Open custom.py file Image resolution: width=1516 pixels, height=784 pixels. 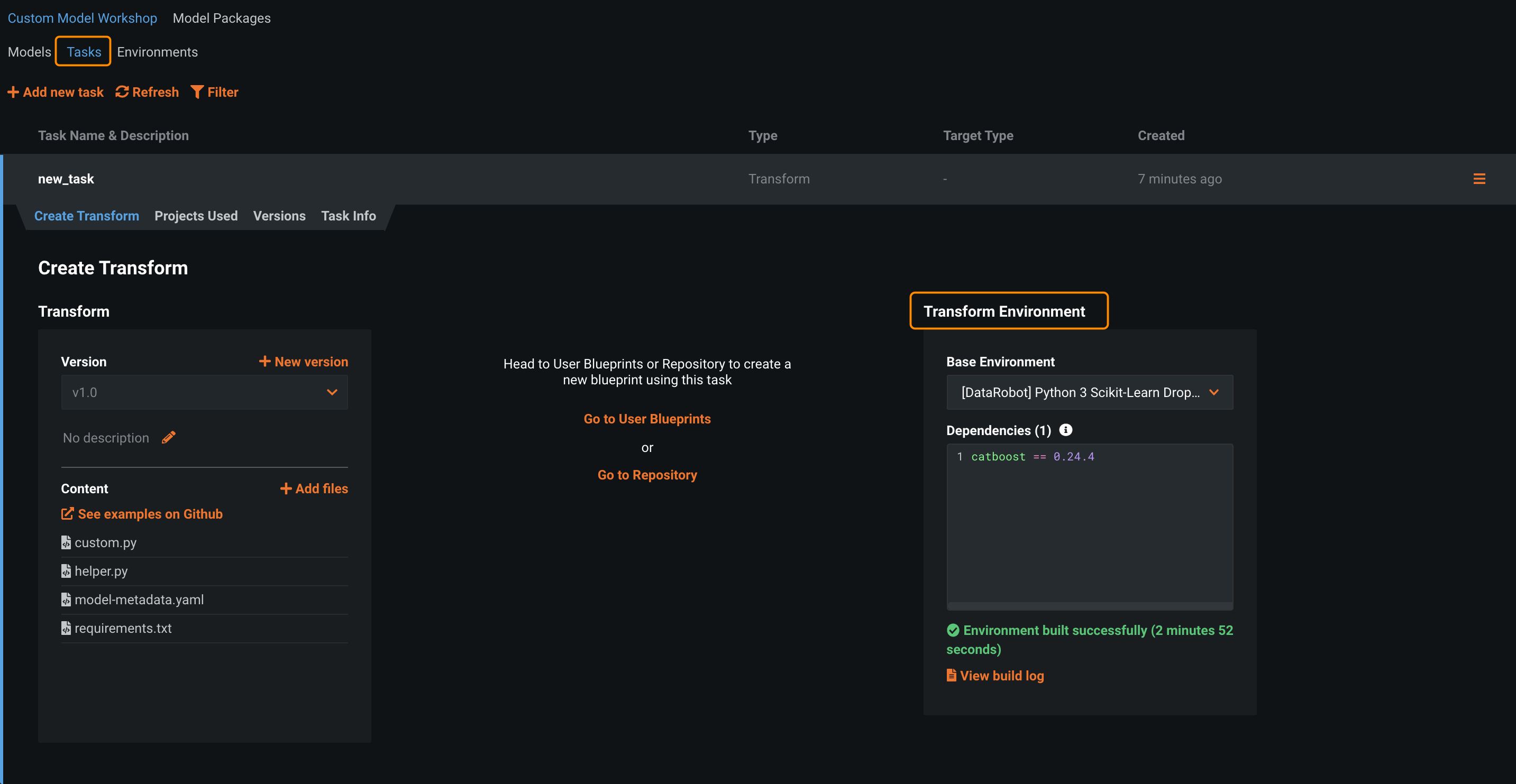coord(105,542)
